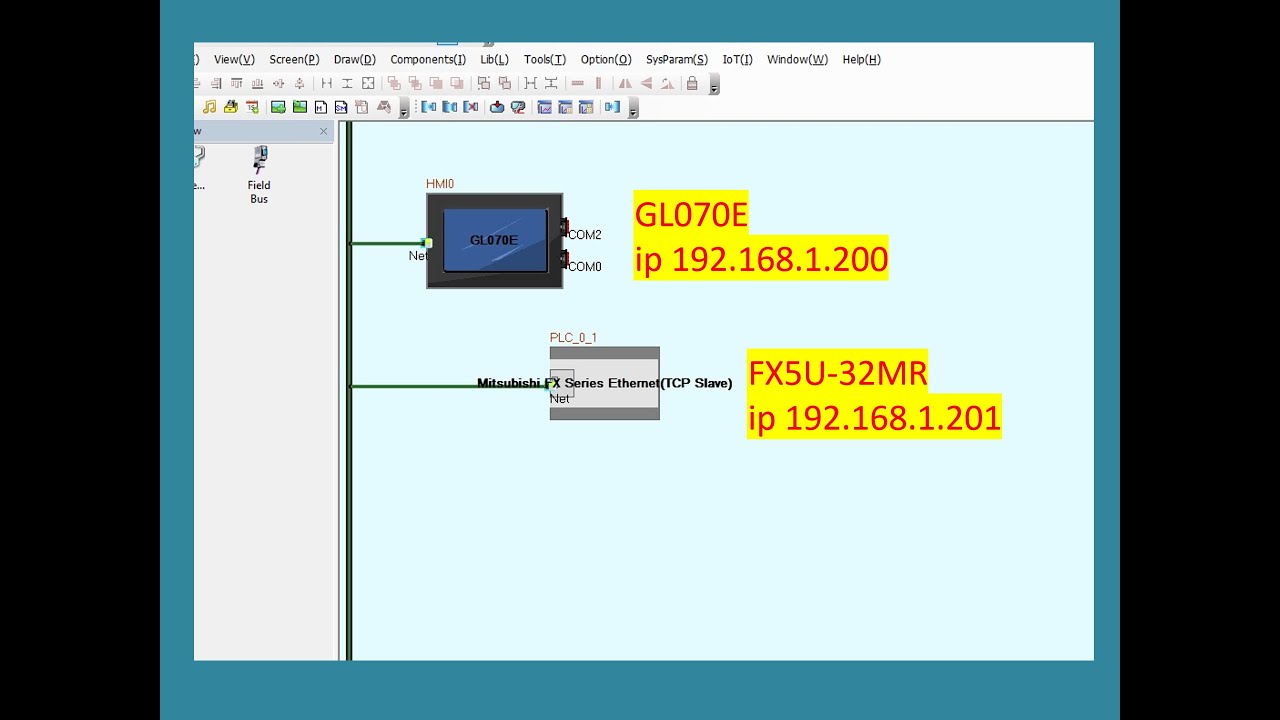The width and height of the screenshot is (1280, 720).
Task: Click the flip horizontal icon
Action: pyautogui.click(x=625, y=84)
